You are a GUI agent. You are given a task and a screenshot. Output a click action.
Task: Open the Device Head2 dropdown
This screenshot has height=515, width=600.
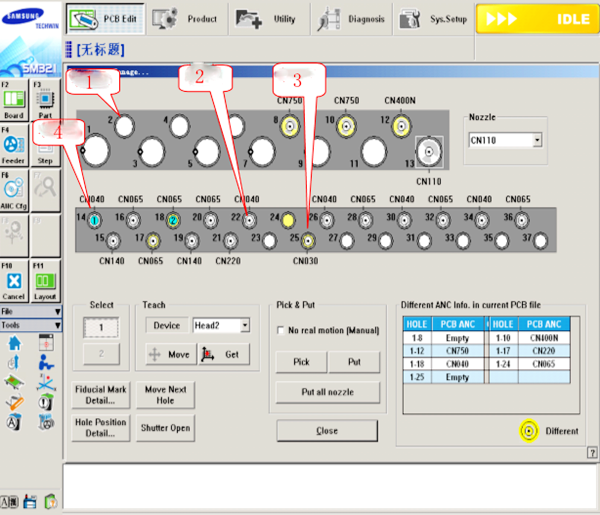pyautogui.click(x=245, y=325)
